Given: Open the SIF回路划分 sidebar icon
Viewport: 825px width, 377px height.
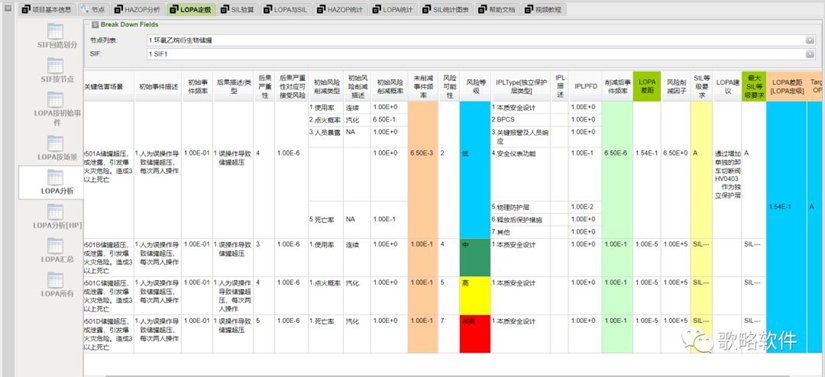Looking at the screenshot, I should (55, 32).
